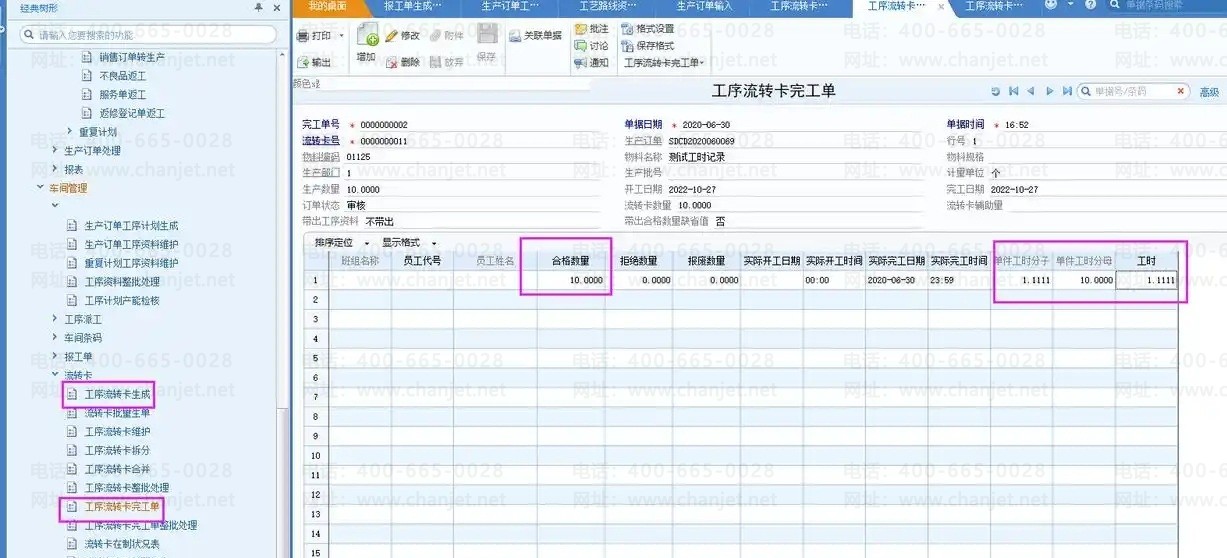Expand the 报表 tree node
The width and height of the screenshot is (1227, 558).
55,169
